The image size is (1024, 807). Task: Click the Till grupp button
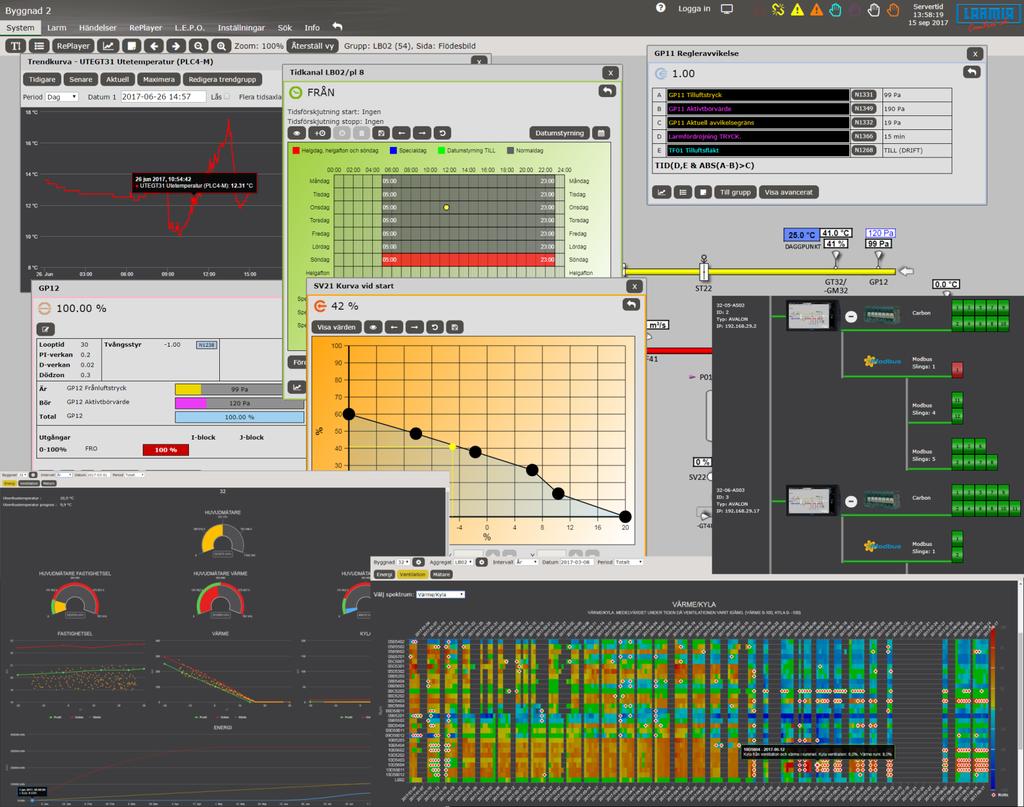(735, 193)
